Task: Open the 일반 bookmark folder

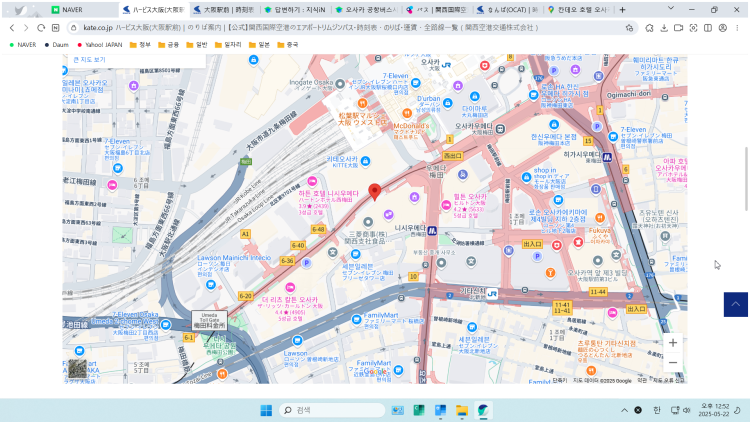Action: coord(197,44)
